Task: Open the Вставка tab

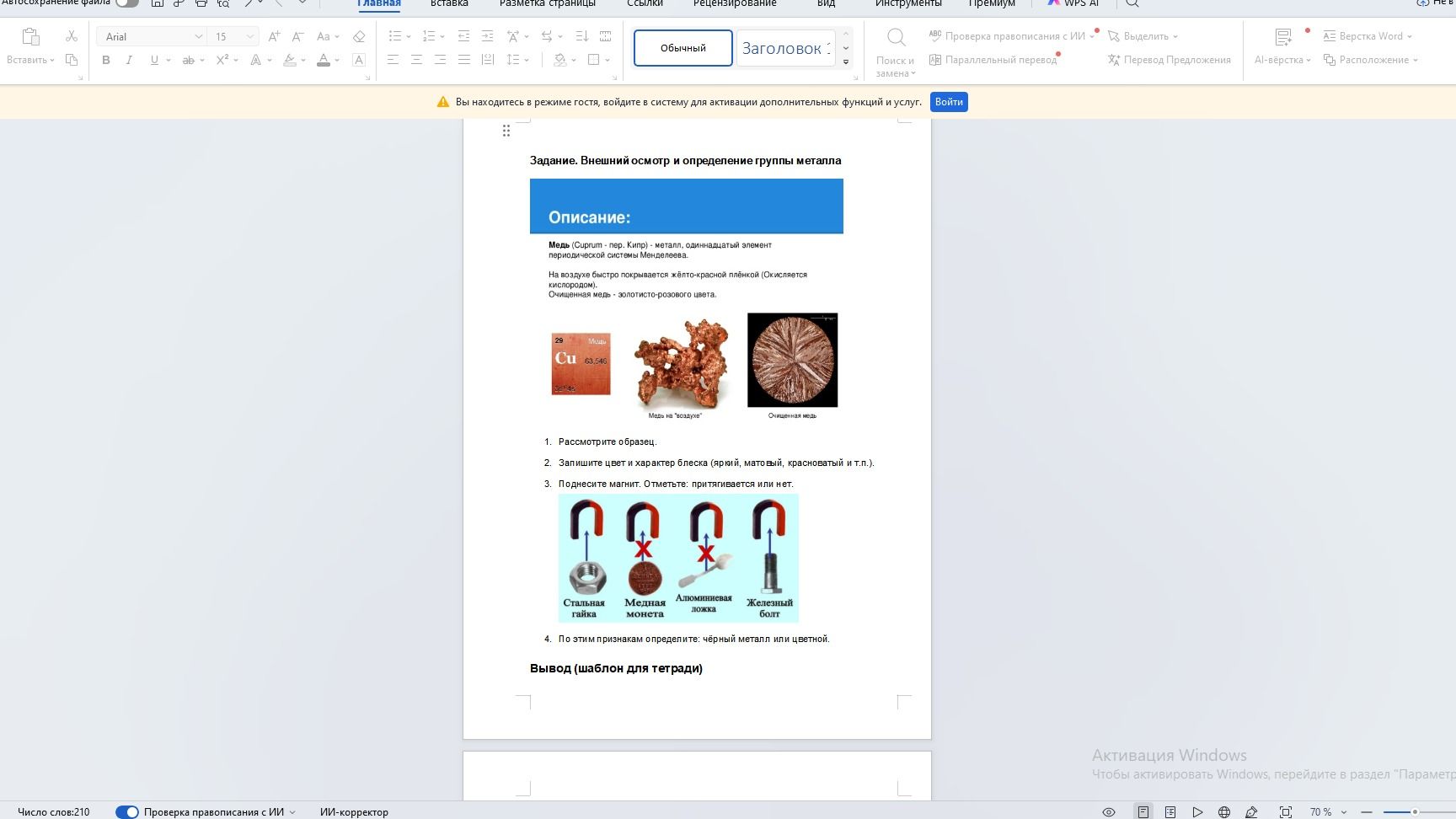Action: [x=449, y=3]
